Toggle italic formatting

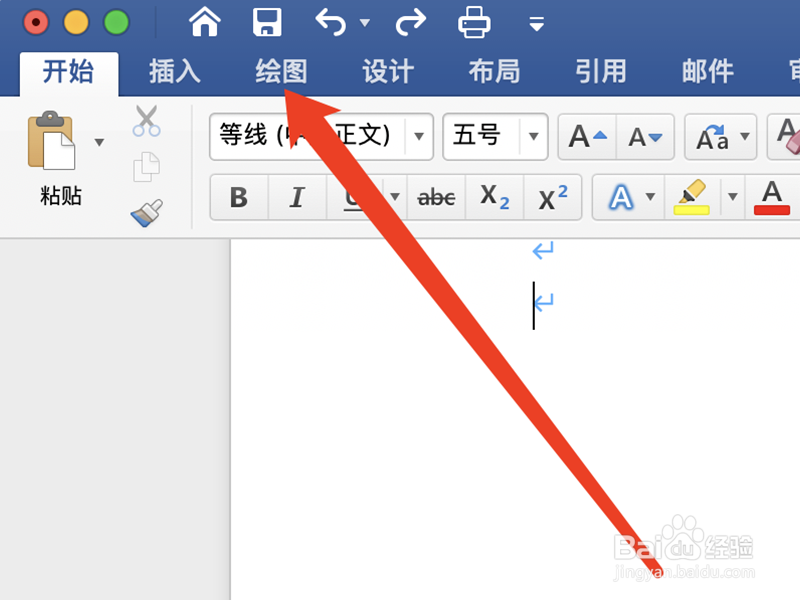(x=296, y=197)
